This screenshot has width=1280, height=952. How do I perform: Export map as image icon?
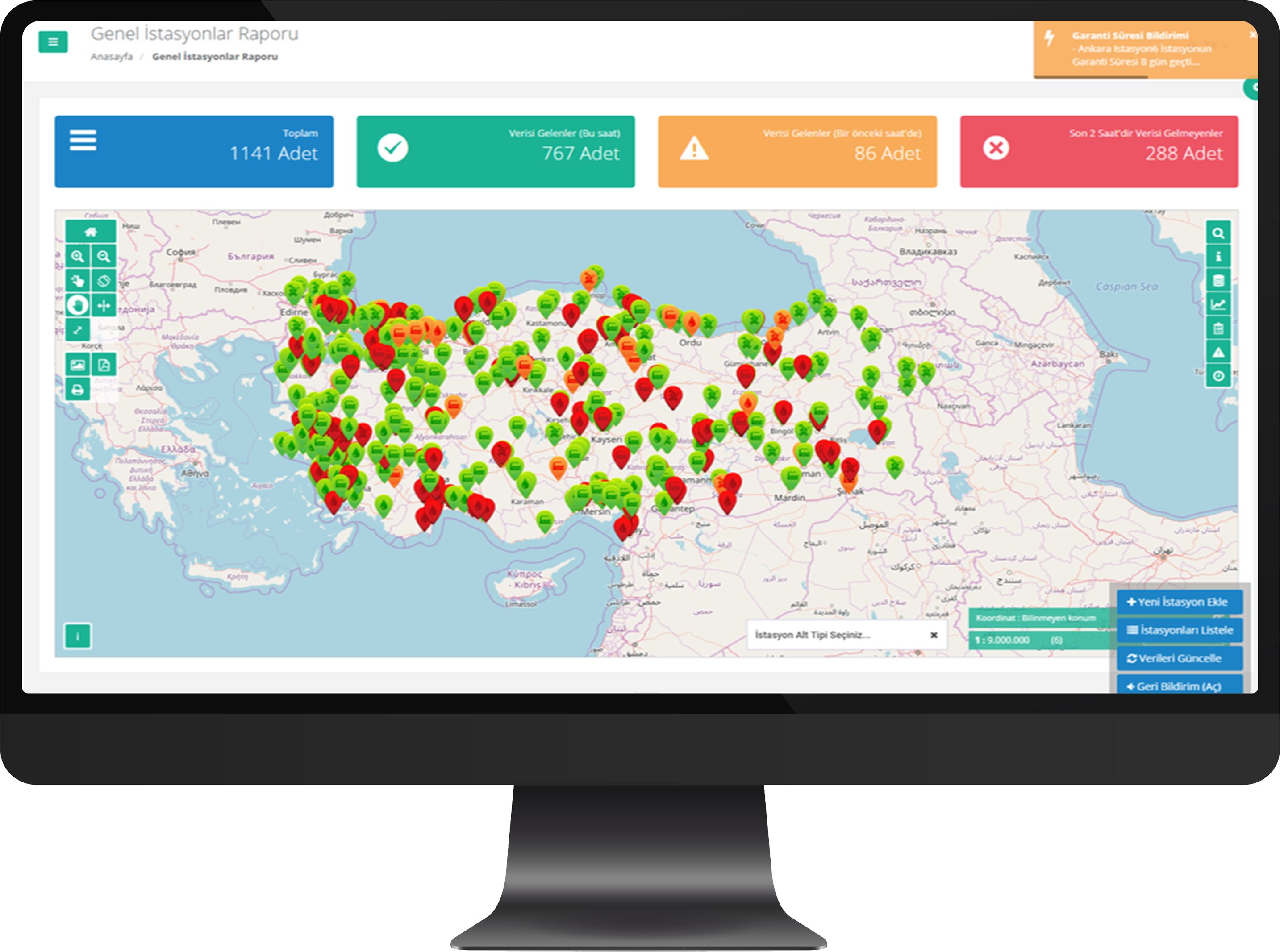(x=78, y=365)
